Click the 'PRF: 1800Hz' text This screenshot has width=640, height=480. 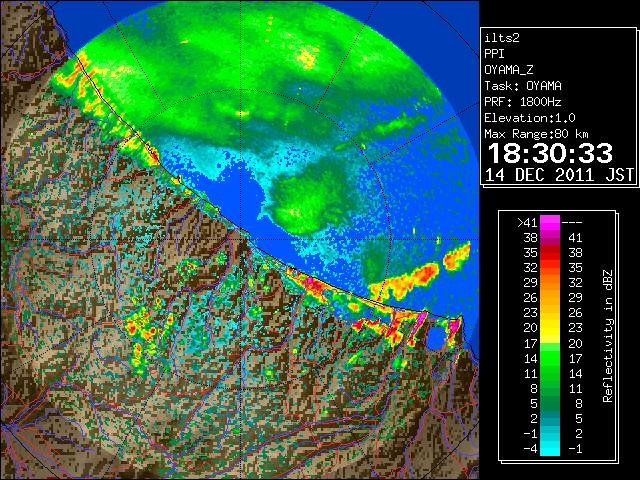tap(522, 102)
